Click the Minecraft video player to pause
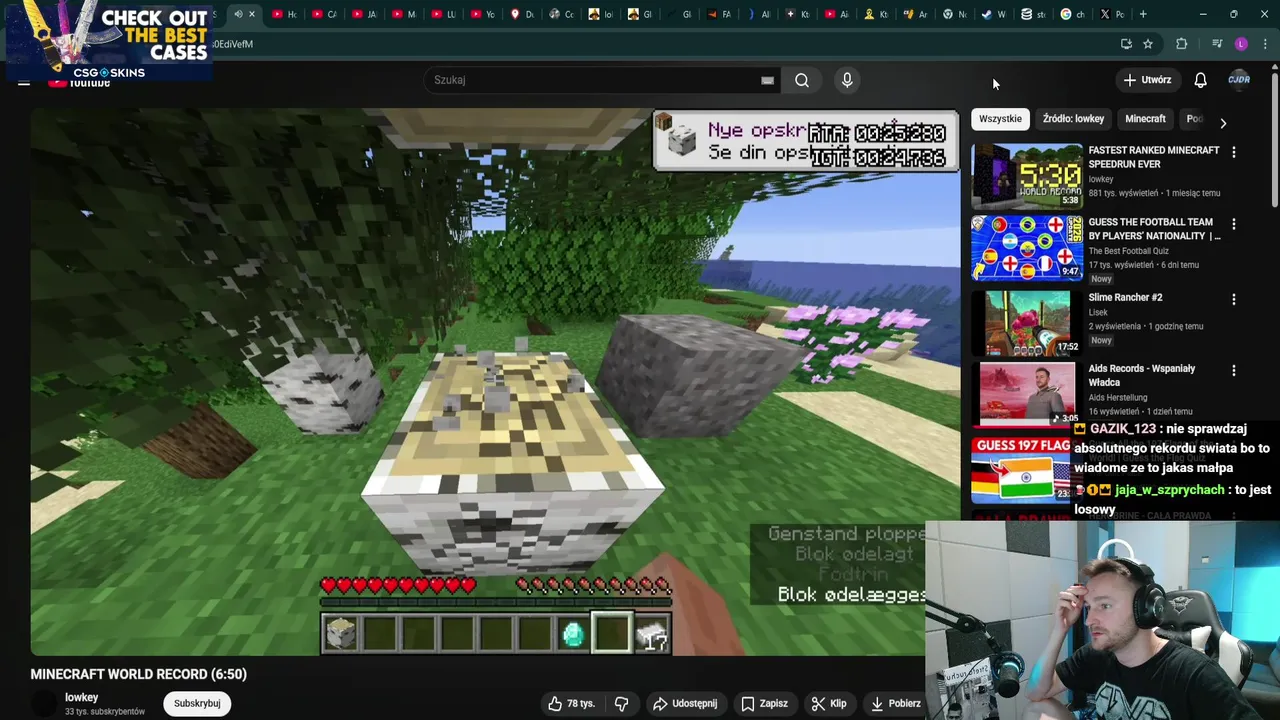The height and width of the screenshot is (720, 1280). click(494, 382)
